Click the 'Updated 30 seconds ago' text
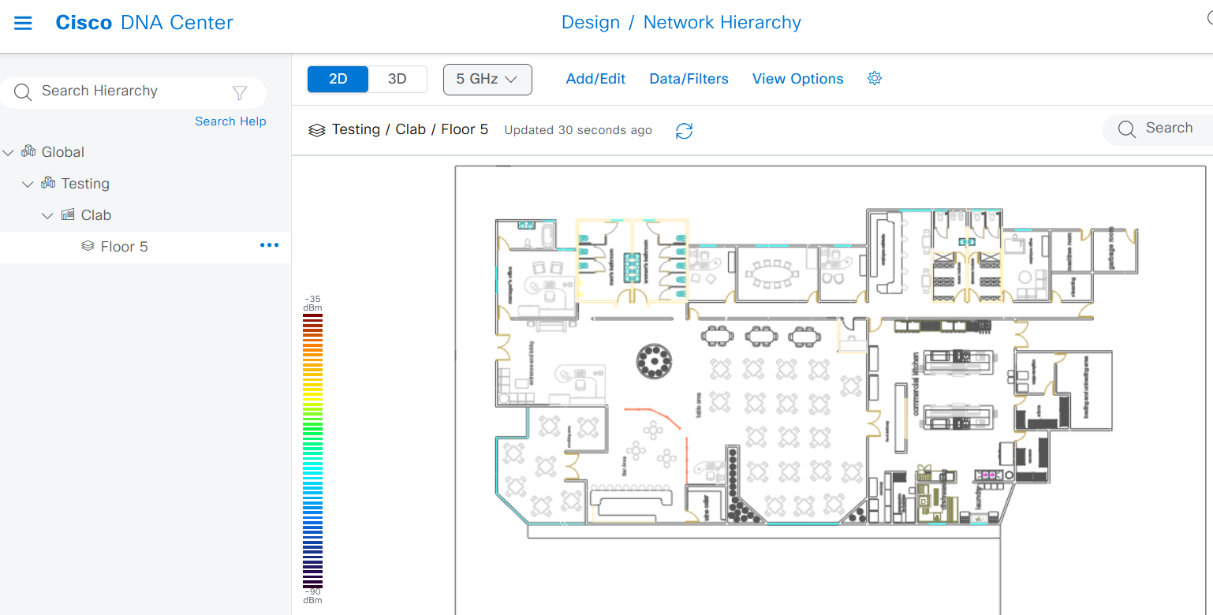Viewport: 1213px width, 615px height. tap(578, 130)
